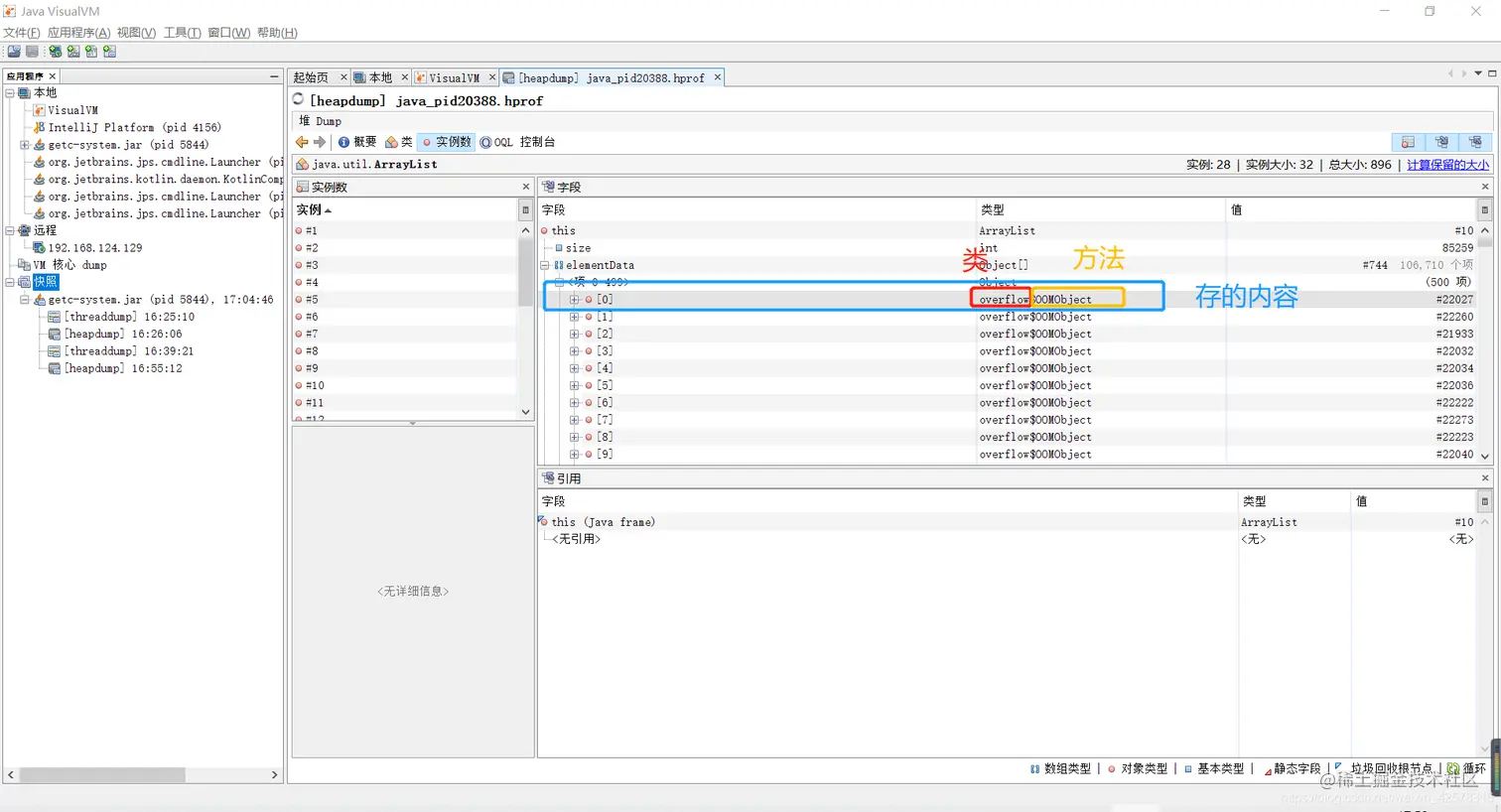Collapse getc-system.jar 17:04:46 snapshot node
This screenshot has width=1501, height=812.
coord(25,300)
